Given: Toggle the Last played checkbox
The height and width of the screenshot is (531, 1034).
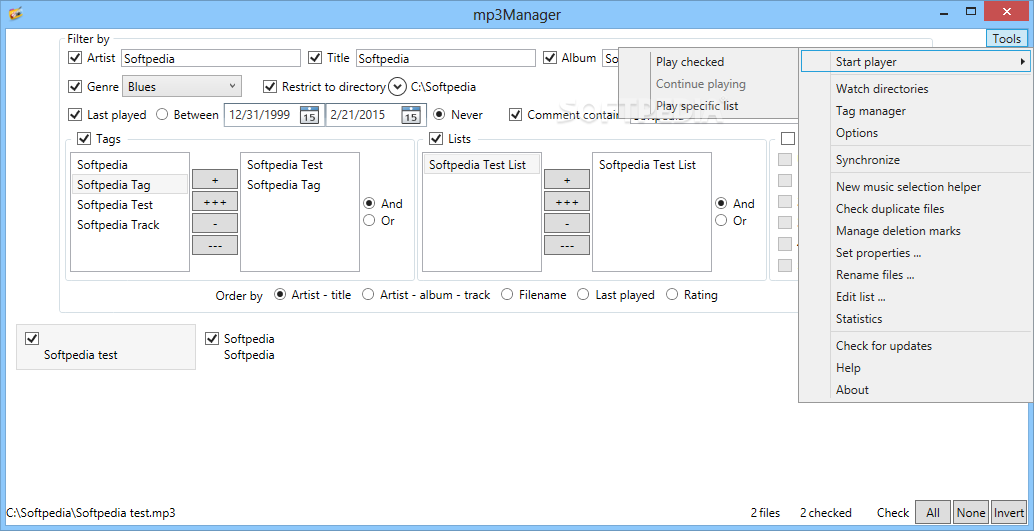Looking at the screenshot, I should pyautogui.click(x=75, y=115).
